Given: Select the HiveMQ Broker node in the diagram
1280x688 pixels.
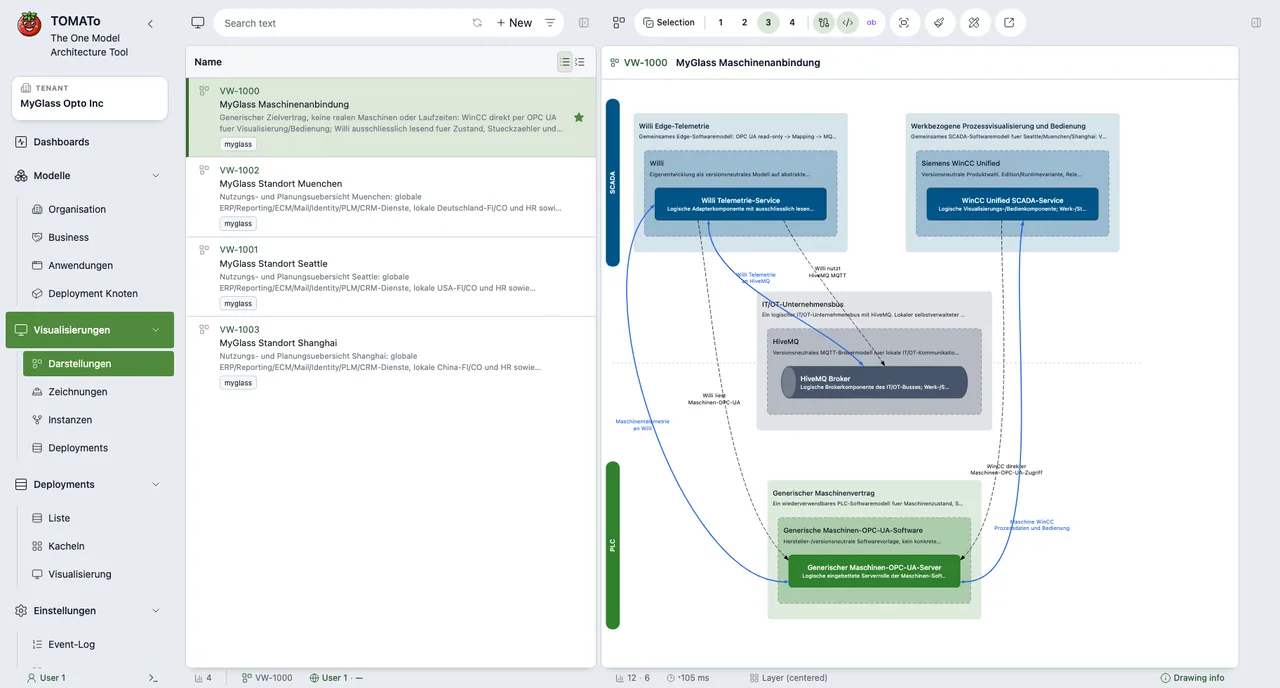Looking at the screenshot, I should (874, 382).
